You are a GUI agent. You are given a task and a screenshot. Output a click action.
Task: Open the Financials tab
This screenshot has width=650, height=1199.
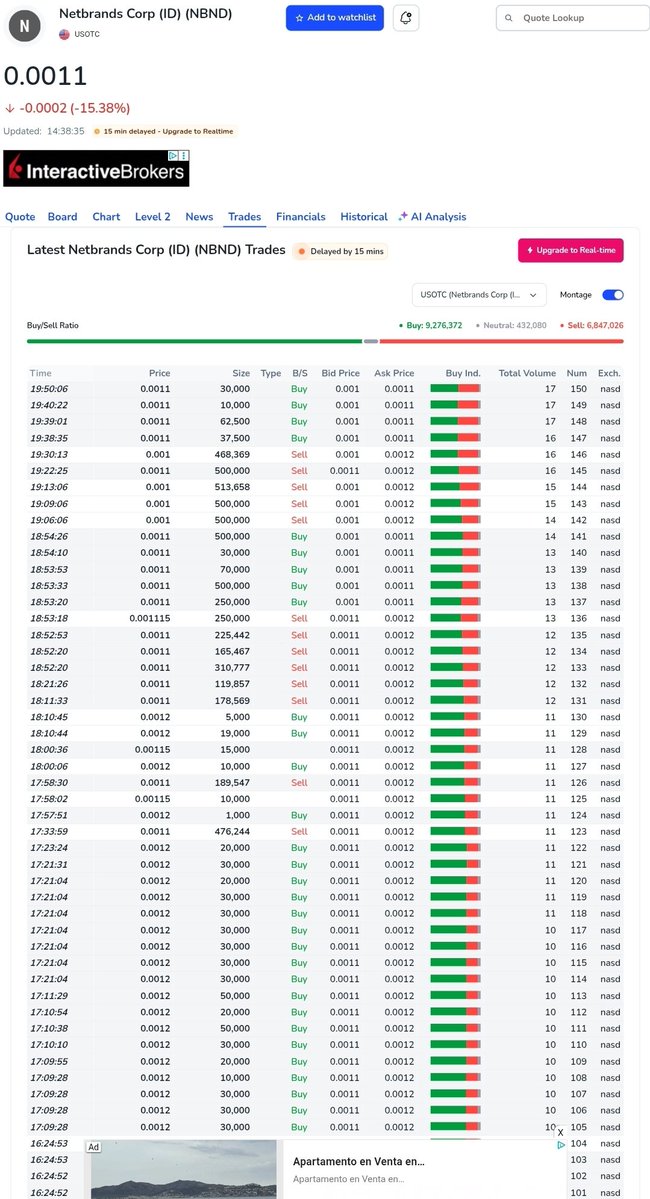click(x=301, y=216)
